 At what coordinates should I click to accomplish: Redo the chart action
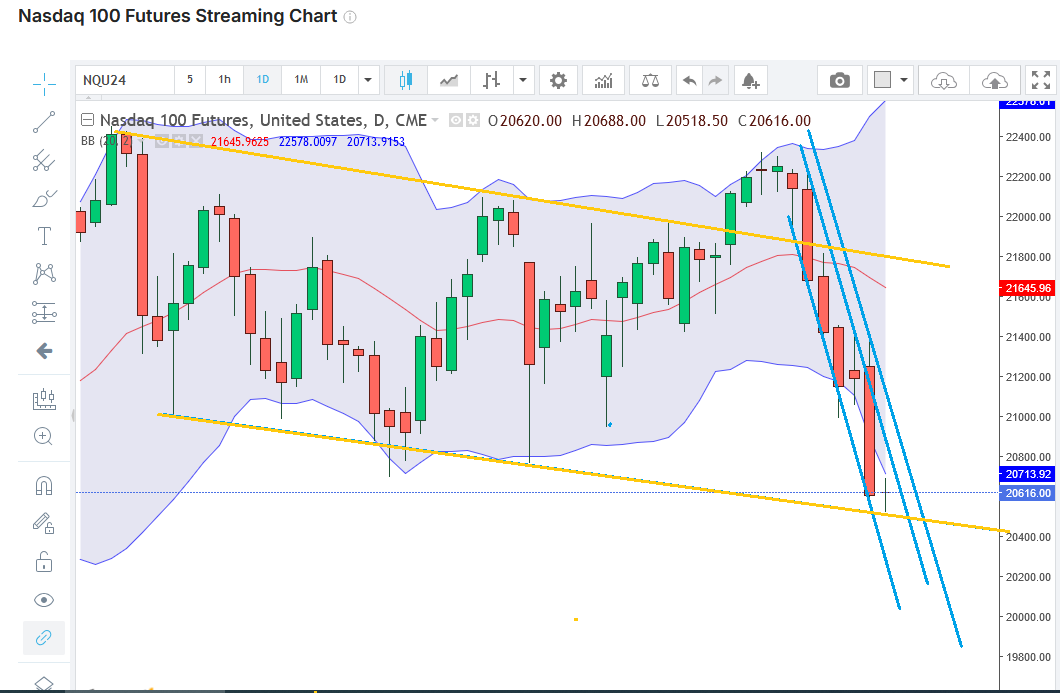click(715, 80)
